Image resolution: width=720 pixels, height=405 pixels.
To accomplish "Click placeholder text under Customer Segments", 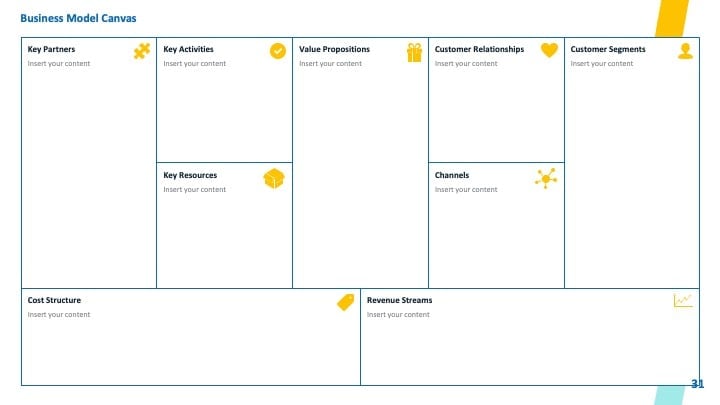I will pos(602,63).
